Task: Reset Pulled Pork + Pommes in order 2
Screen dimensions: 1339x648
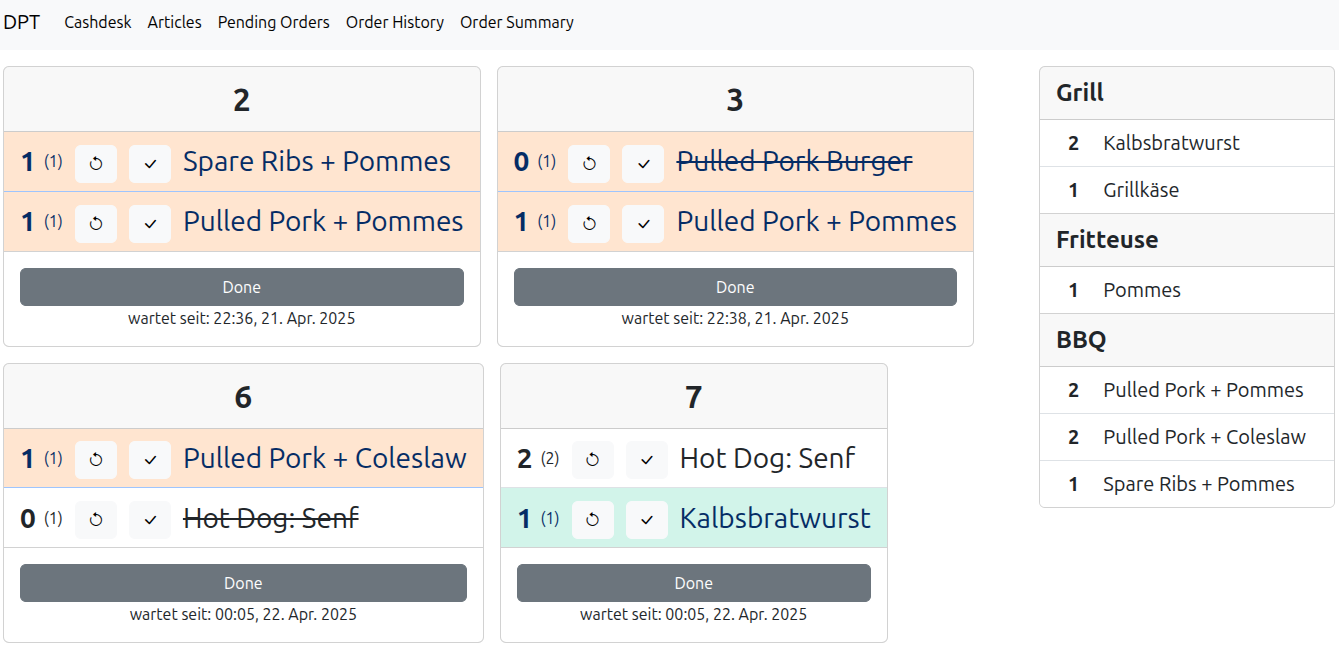Action: pos(96,223)
